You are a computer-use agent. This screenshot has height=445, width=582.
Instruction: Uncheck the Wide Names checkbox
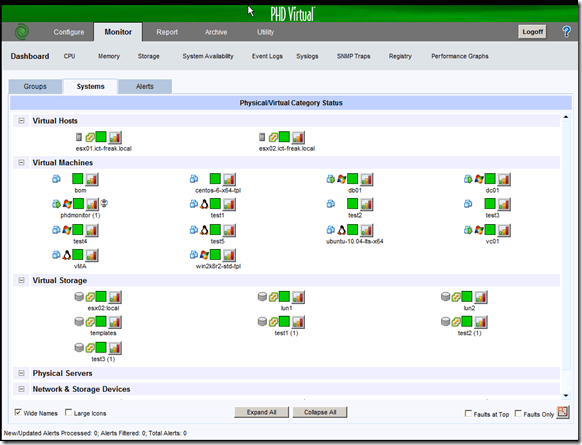tap(18, 412)
